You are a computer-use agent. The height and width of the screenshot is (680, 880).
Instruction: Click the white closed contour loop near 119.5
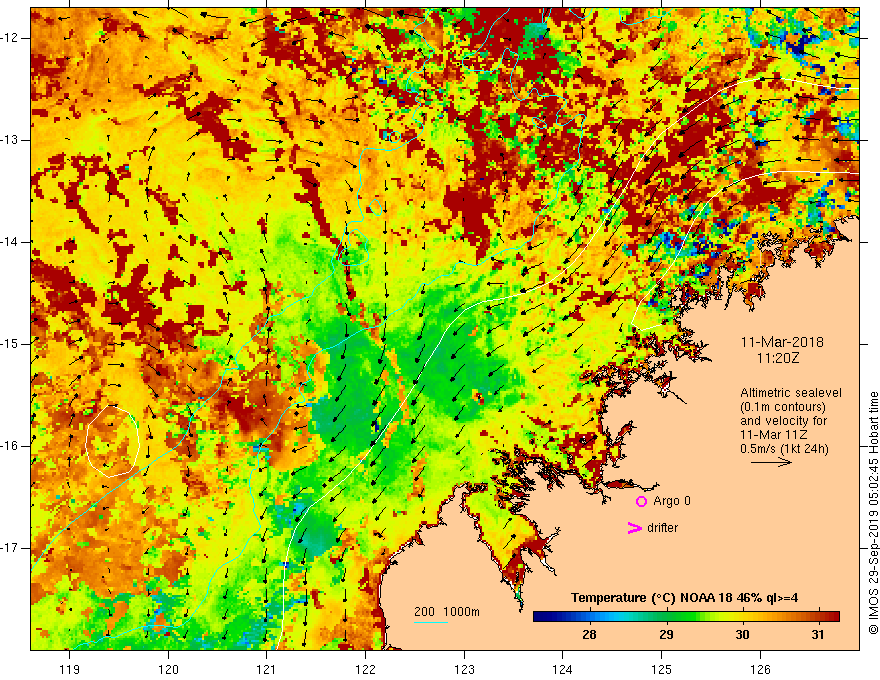[112, 442]
